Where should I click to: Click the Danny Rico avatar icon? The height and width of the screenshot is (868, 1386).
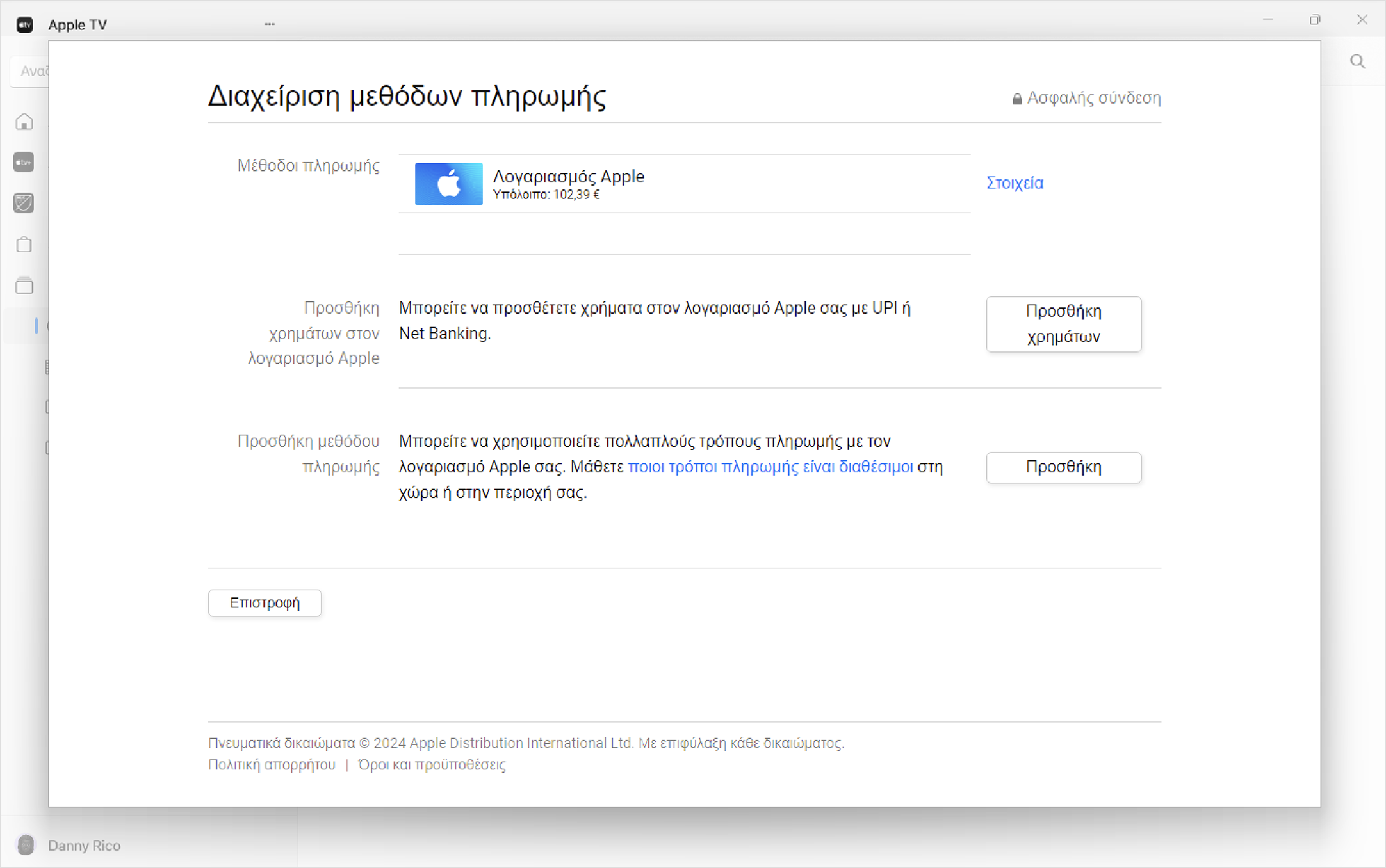(26, 845)
